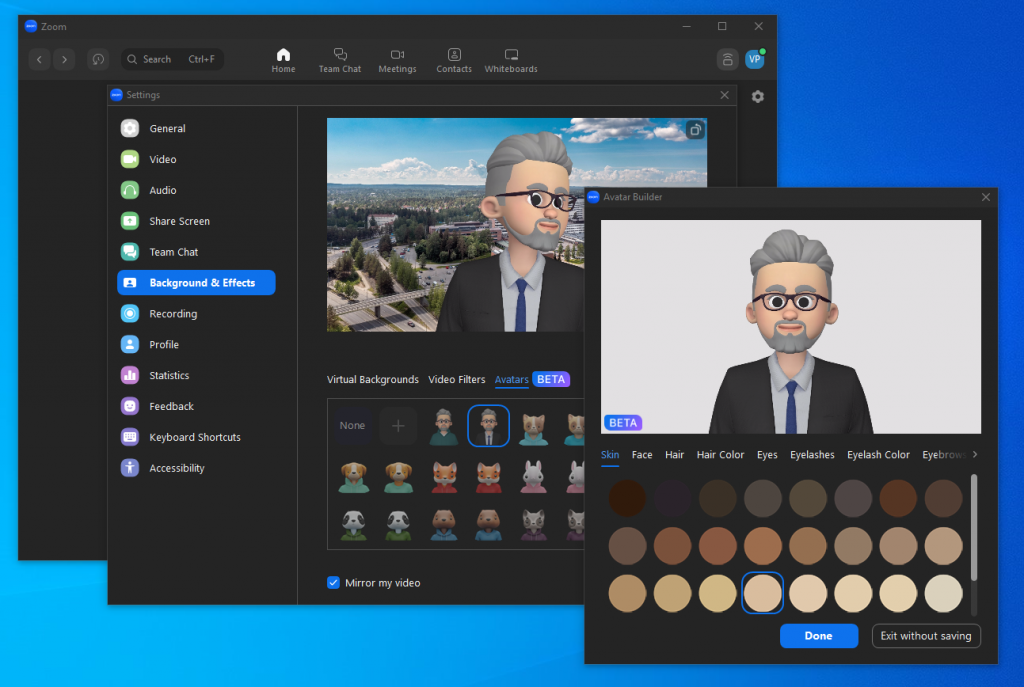The image size is (1024, 687).
Task: Open Contacts from the top navigation
Action: pos(454,59)
